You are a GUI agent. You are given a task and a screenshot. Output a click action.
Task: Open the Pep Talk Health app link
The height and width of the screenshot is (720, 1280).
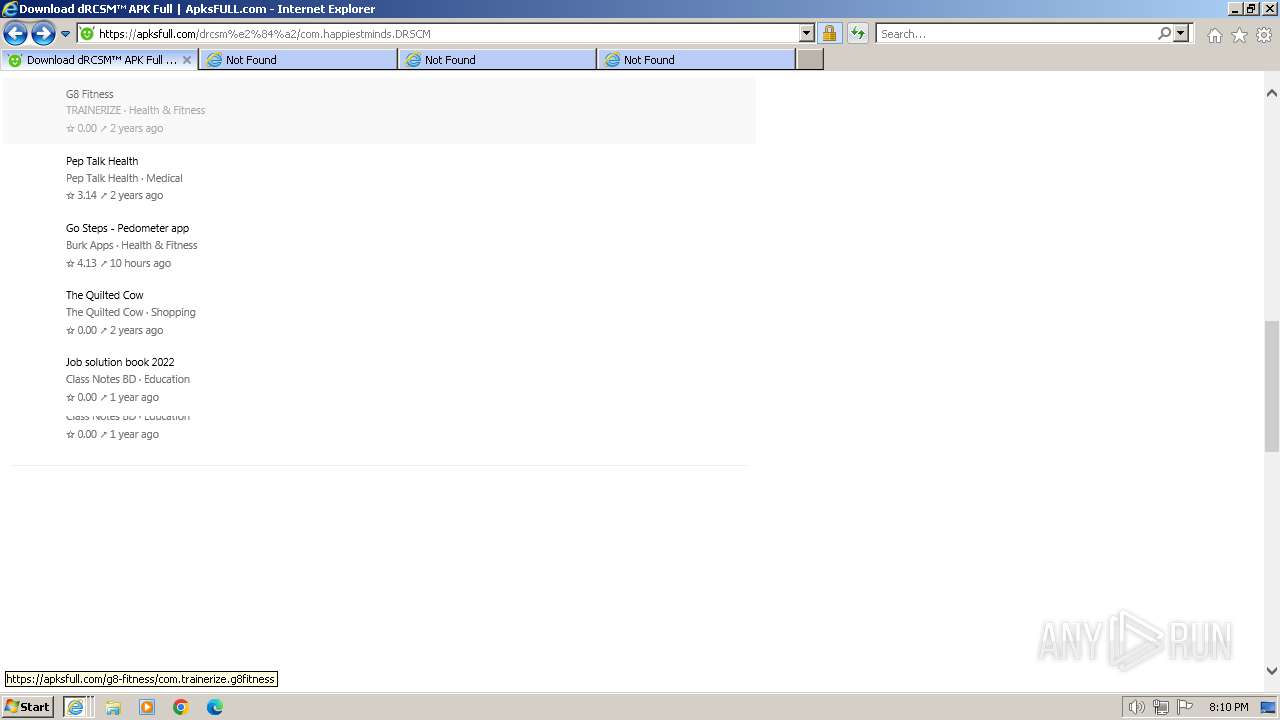pos(102,161)
